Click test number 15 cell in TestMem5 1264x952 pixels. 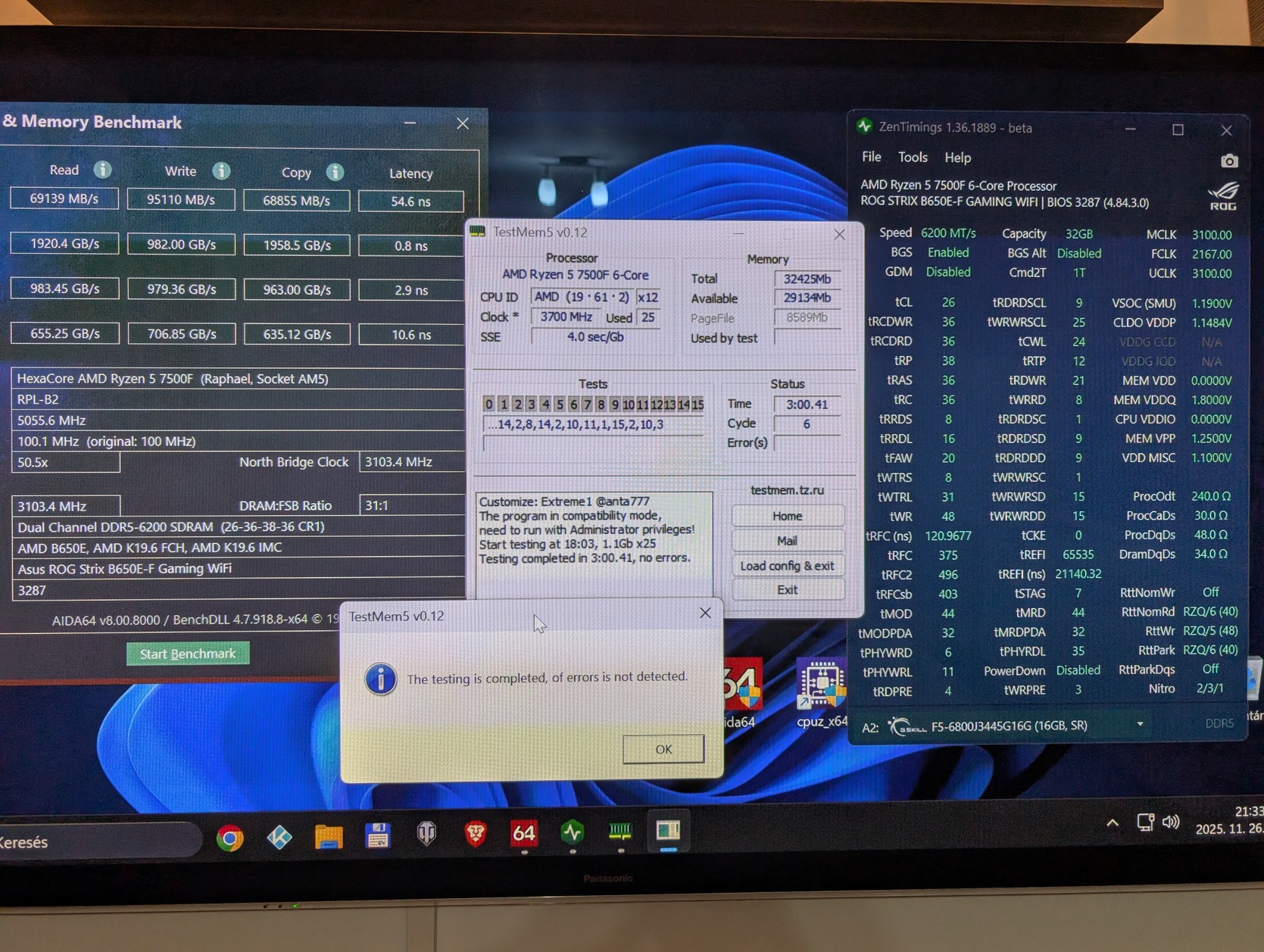[x=698, y=404]
